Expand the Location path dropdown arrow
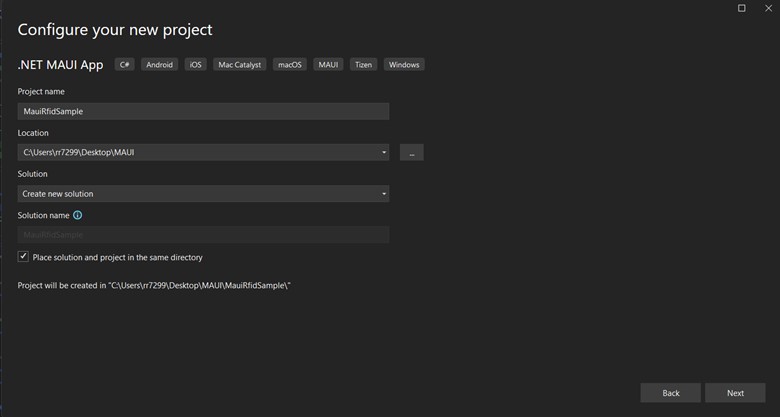 [x=384, y=153]
